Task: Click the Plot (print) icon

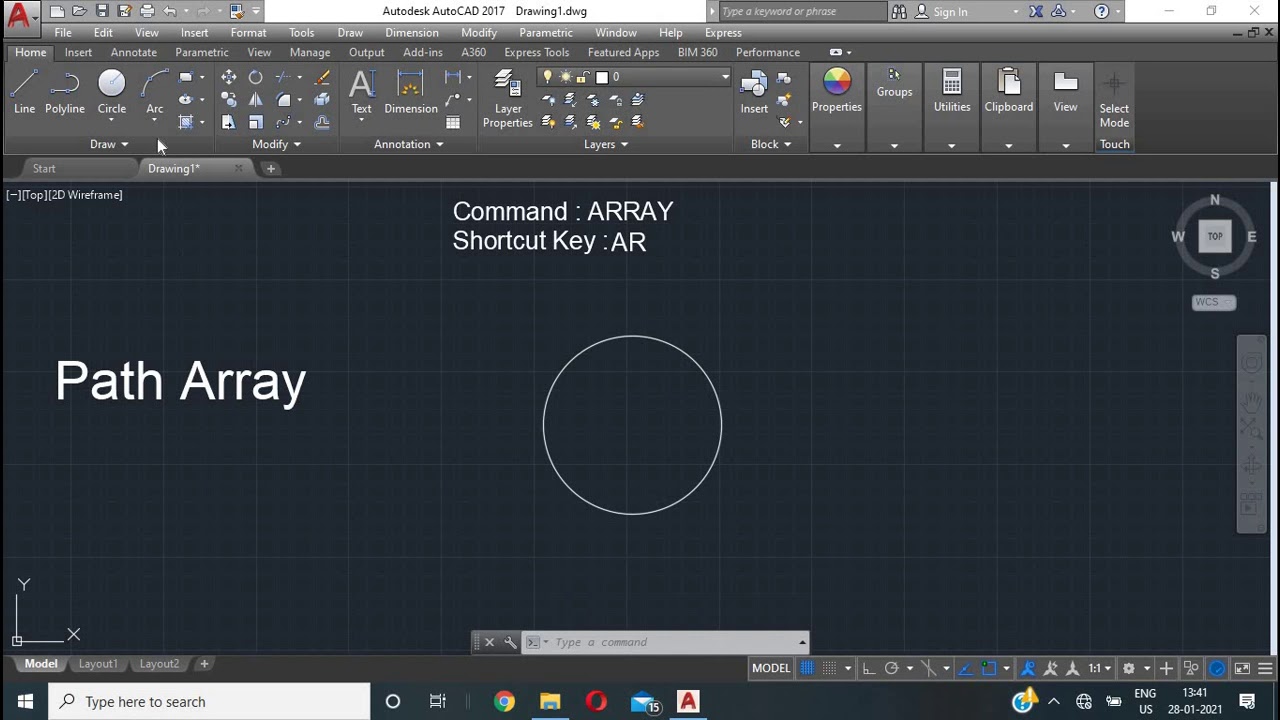Action: [147, 11]
